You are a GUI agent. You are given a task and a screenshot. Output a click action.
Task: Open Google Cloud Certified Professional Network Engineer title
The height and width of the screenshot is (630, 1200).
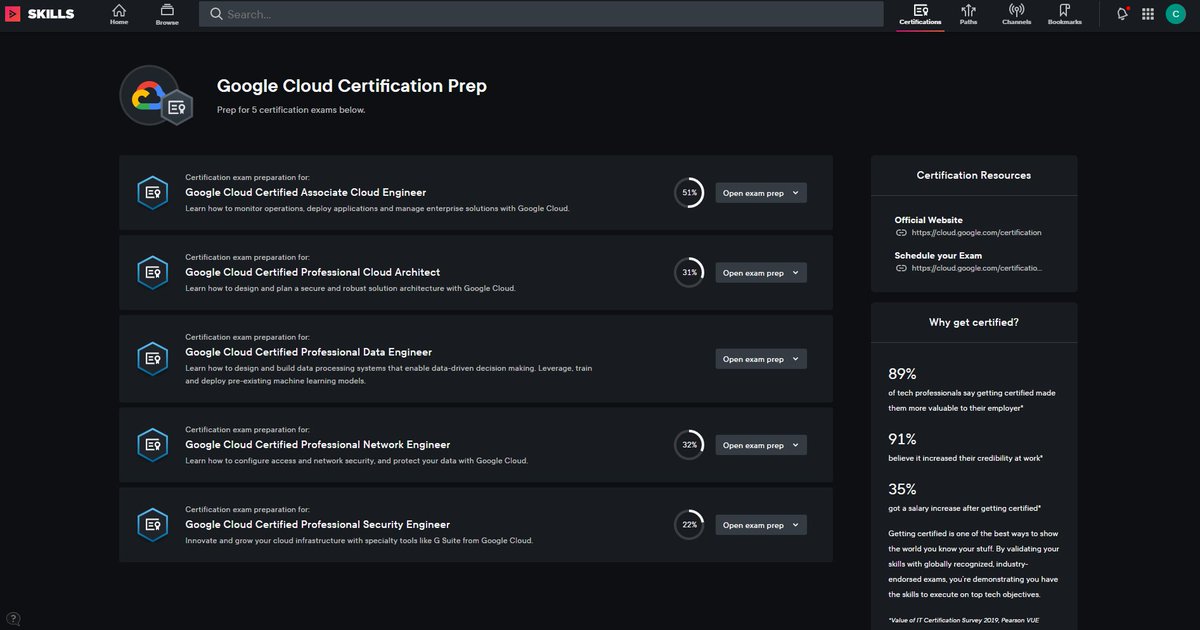tap(318, 445)
